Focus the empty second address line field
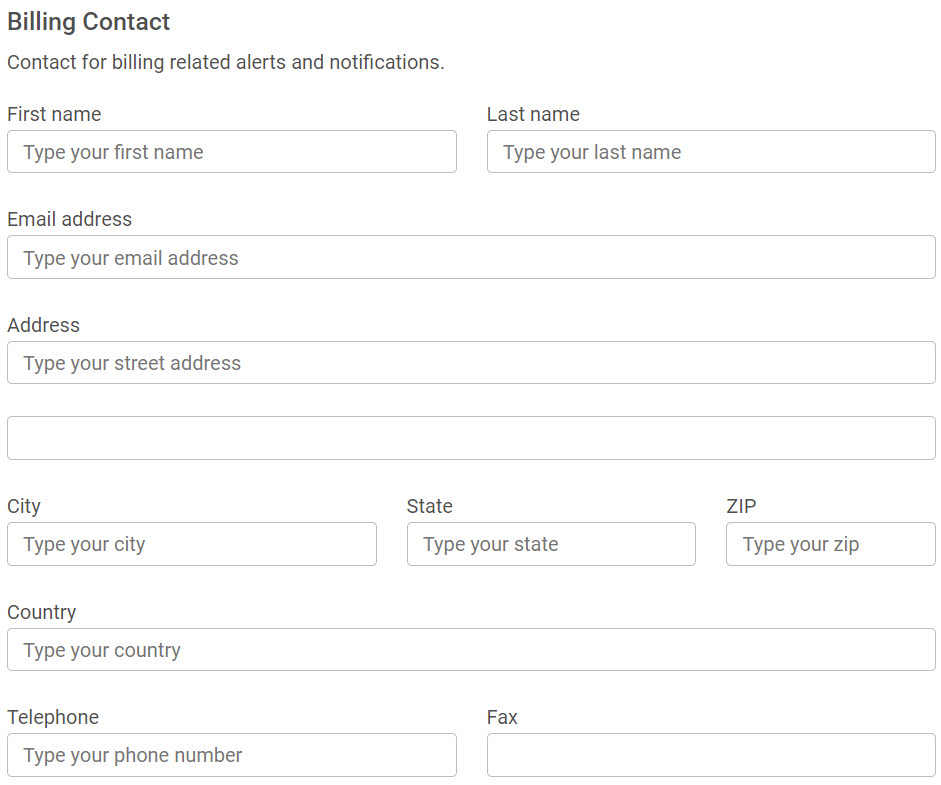 click(471, 438)
